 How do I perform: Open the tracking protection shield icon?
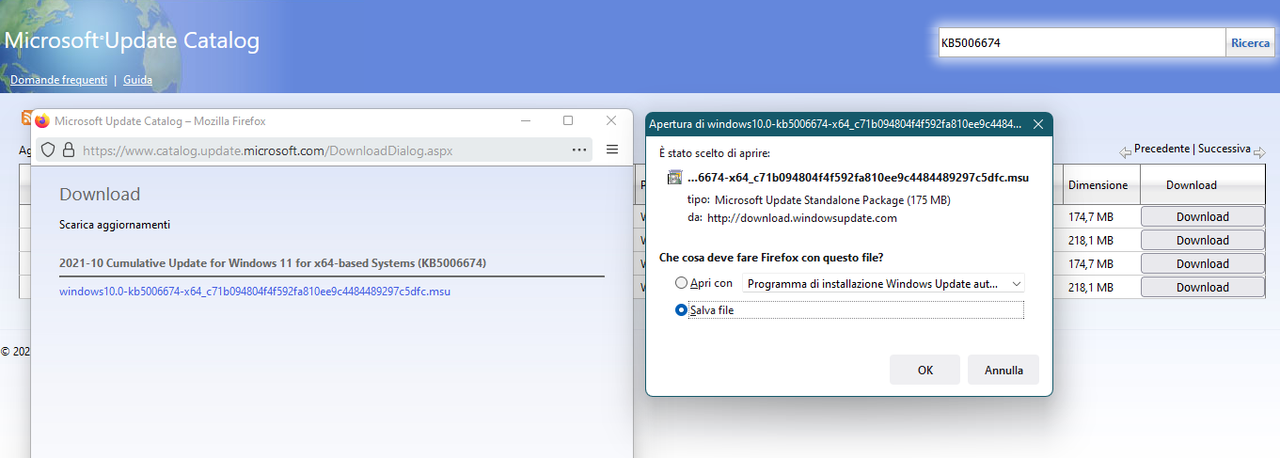48,150
